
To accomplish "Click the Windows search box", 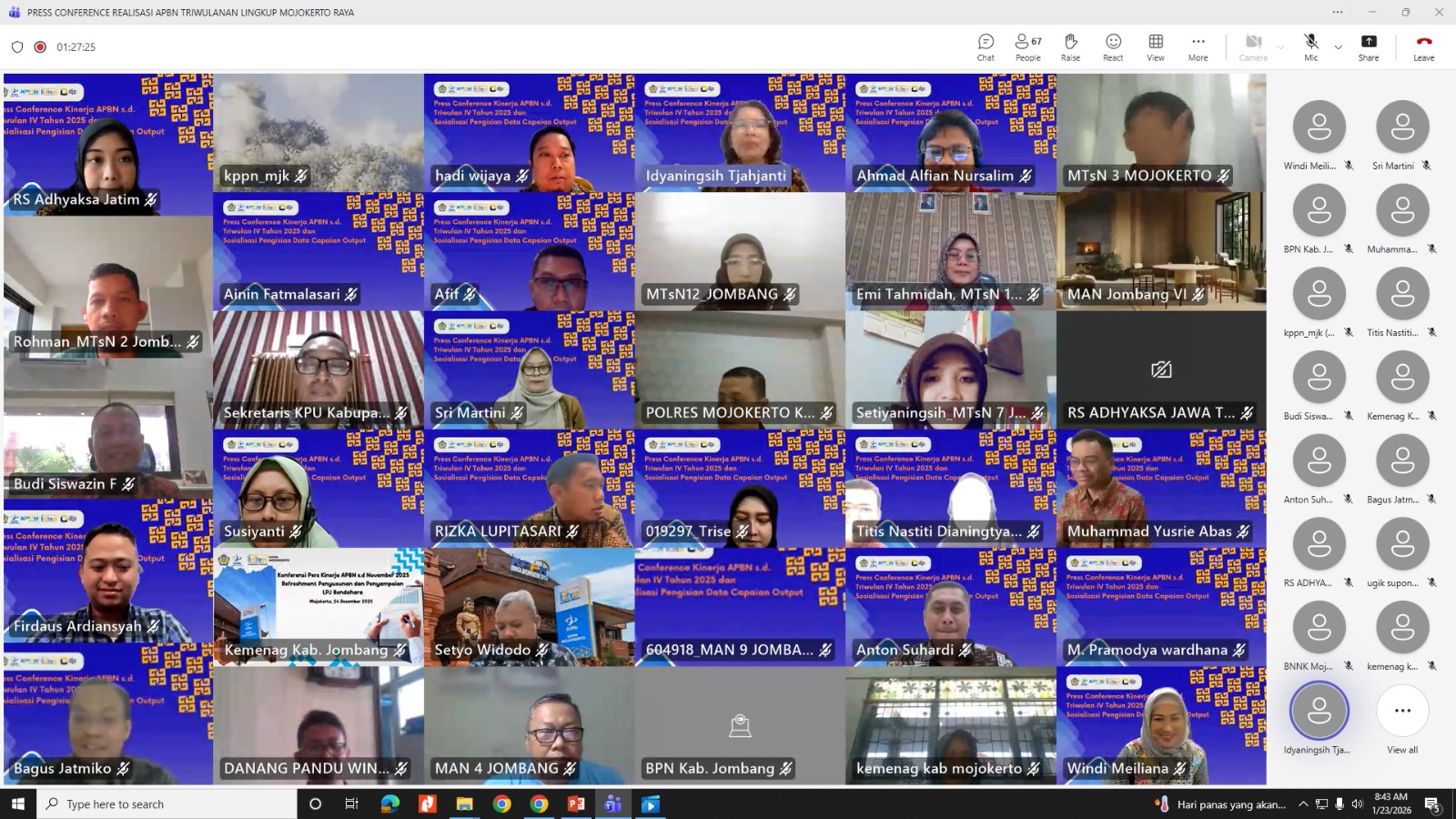I will pyautogui.click(x=167, y=804).
